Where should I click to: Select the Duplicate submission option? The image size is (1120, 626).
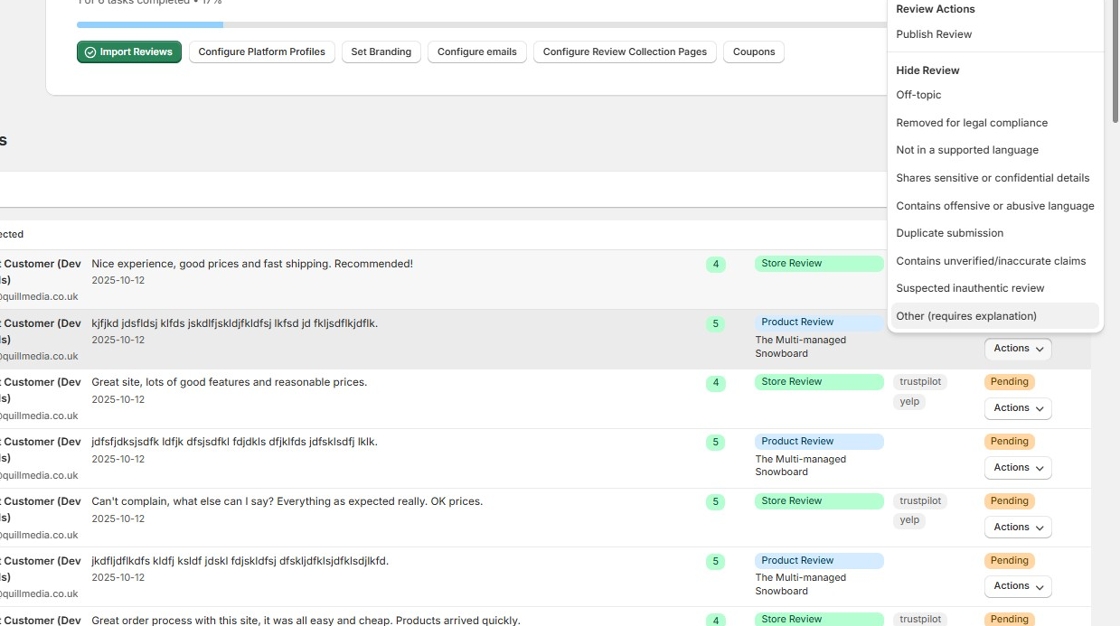pos(950,233)
